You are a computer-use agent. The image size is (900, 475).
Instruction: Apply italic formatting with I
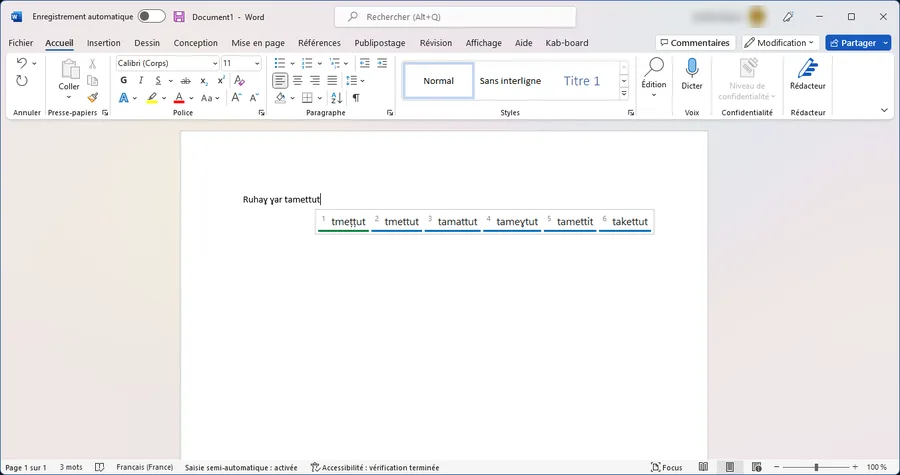pyautogui.click(x=141, y=80)
